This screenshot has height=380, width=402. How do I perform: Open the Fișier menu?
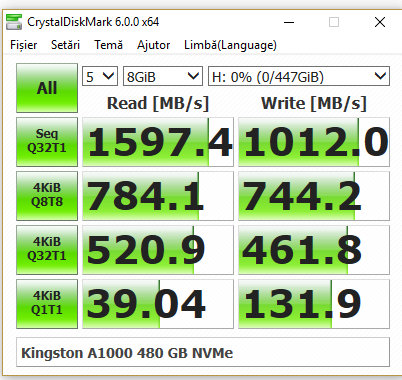pyautogui.click(x=24, y=45)
